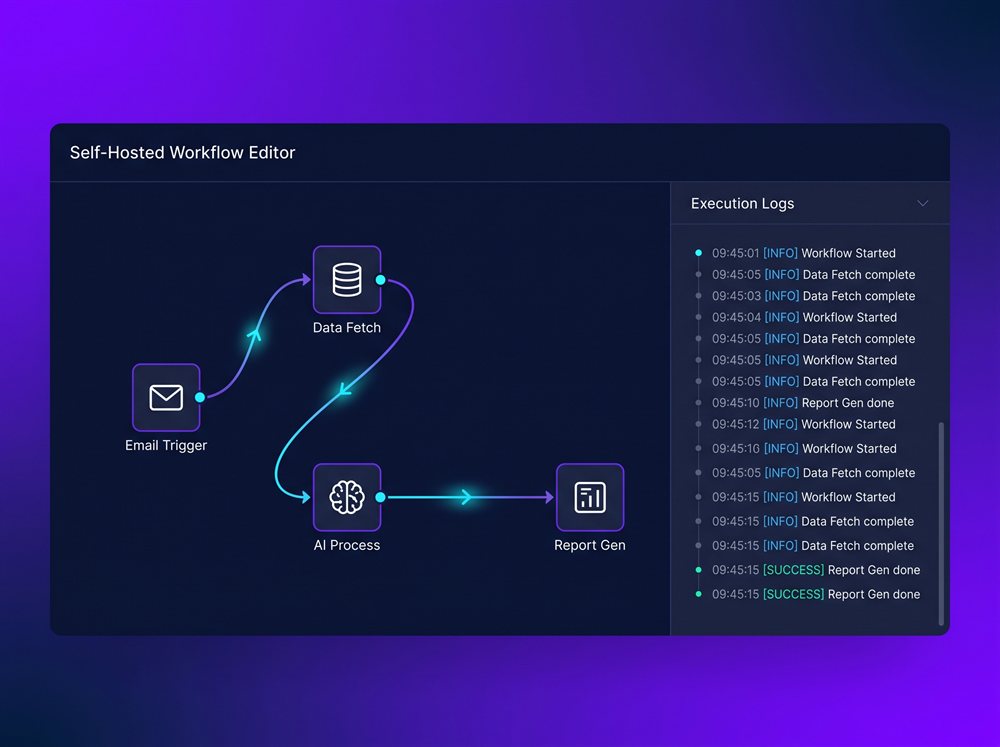This screenshot has height=747, width=1000.
Task: Click status dot of 09:45:01 log entry
Action: pos(698,253)
